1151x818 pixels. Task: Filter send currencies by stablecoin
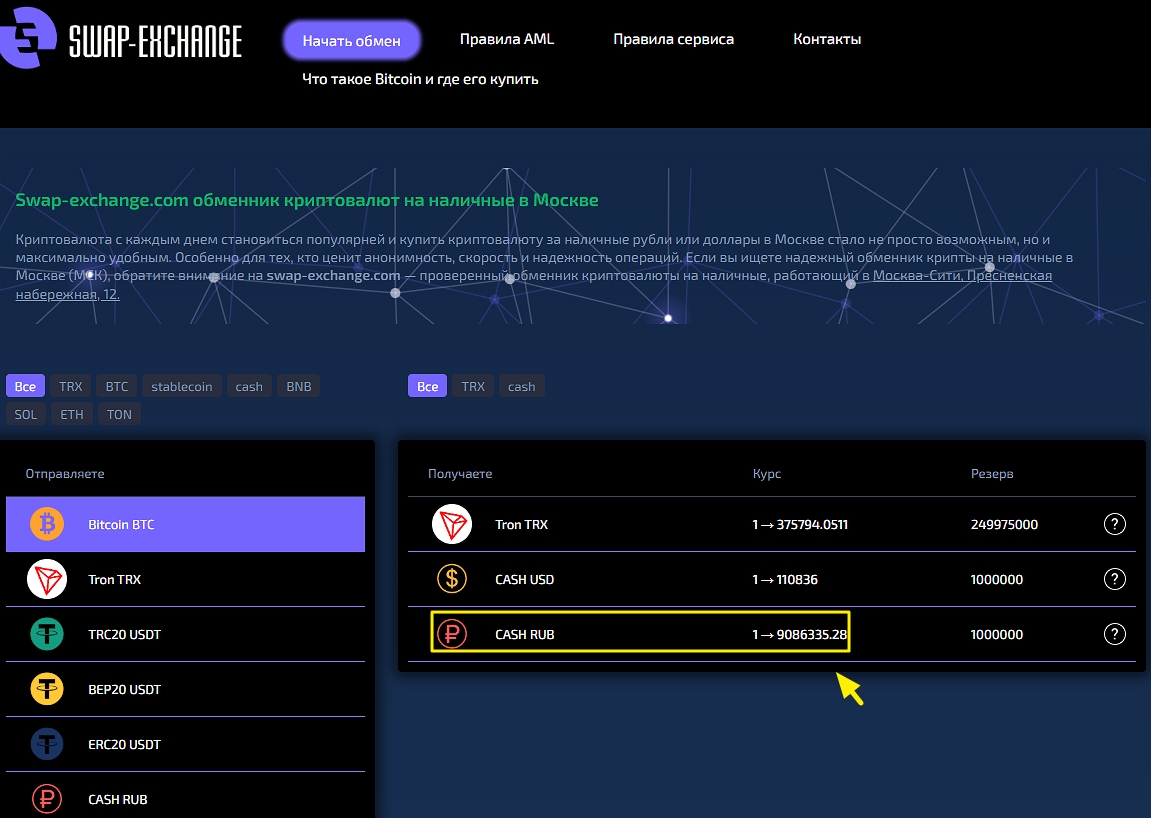point(181,386)
